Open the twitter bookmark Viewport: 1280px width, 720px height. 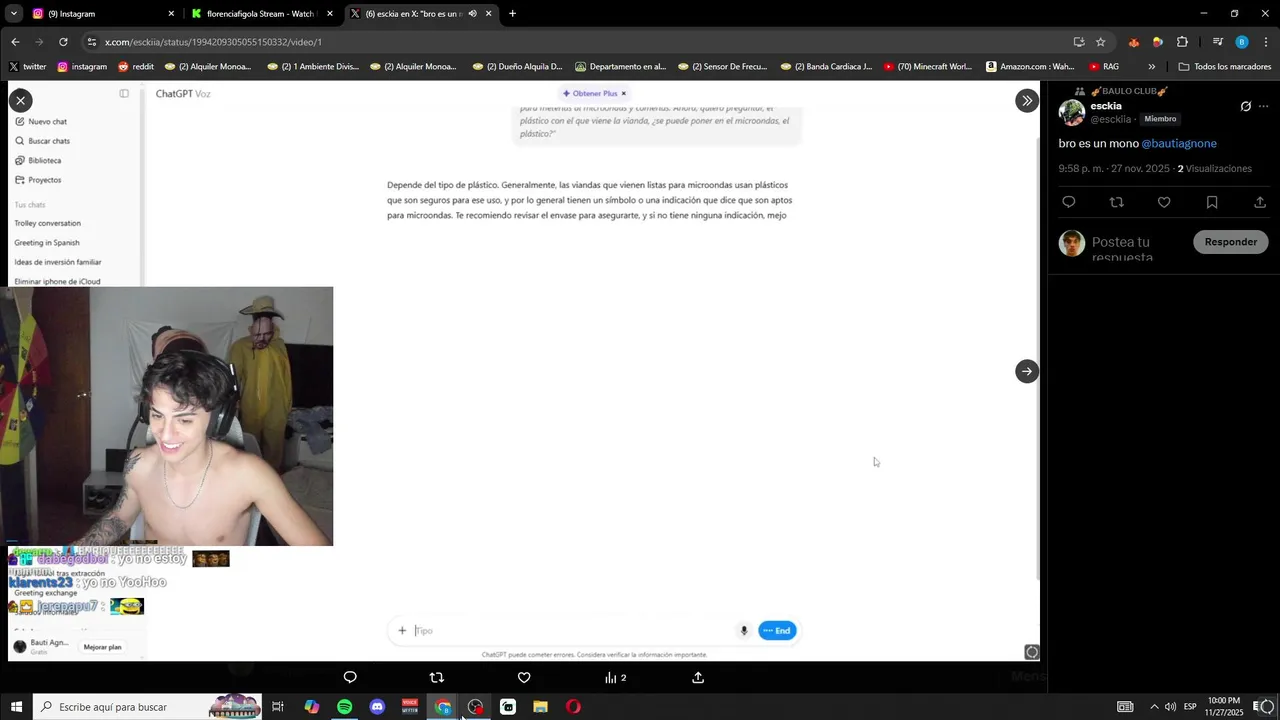click(x=28, y=67)
